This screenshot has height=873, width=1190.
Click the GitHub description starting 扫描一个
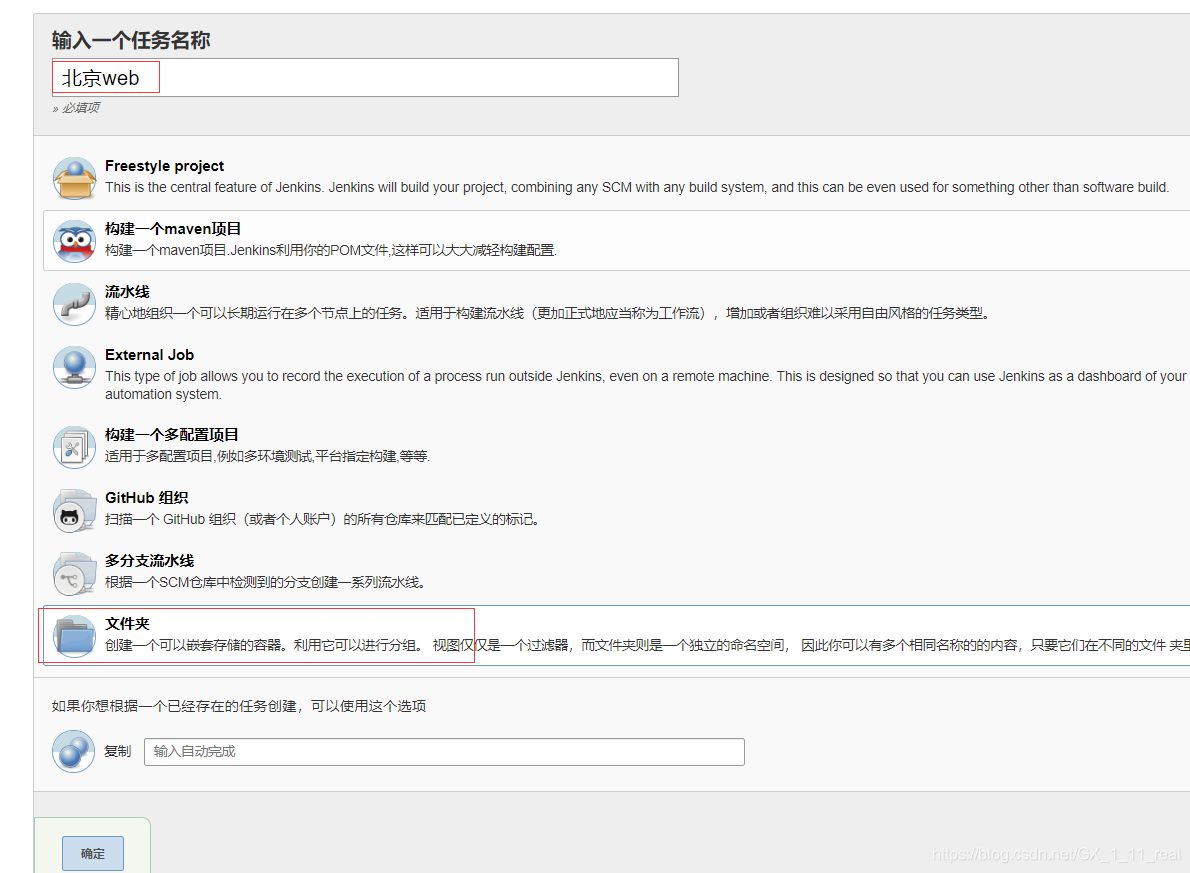pyautogui.click(x=323, y=519)
